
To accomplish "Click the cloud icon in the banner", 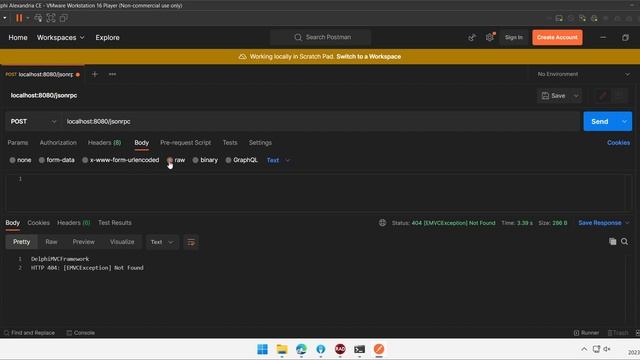I will (242, 57).
